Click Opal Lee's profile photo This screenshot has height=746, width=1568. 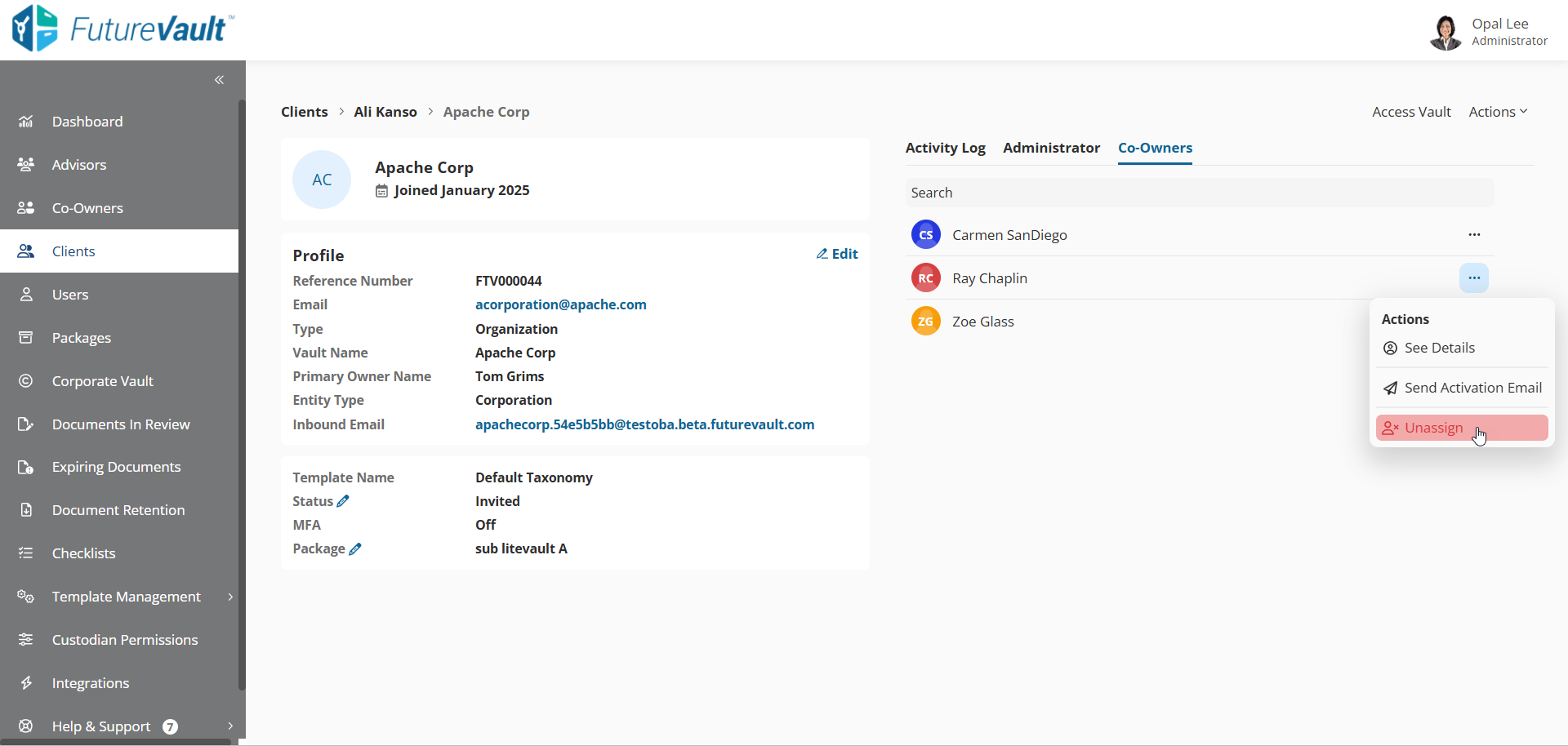tap(1446, 33)
